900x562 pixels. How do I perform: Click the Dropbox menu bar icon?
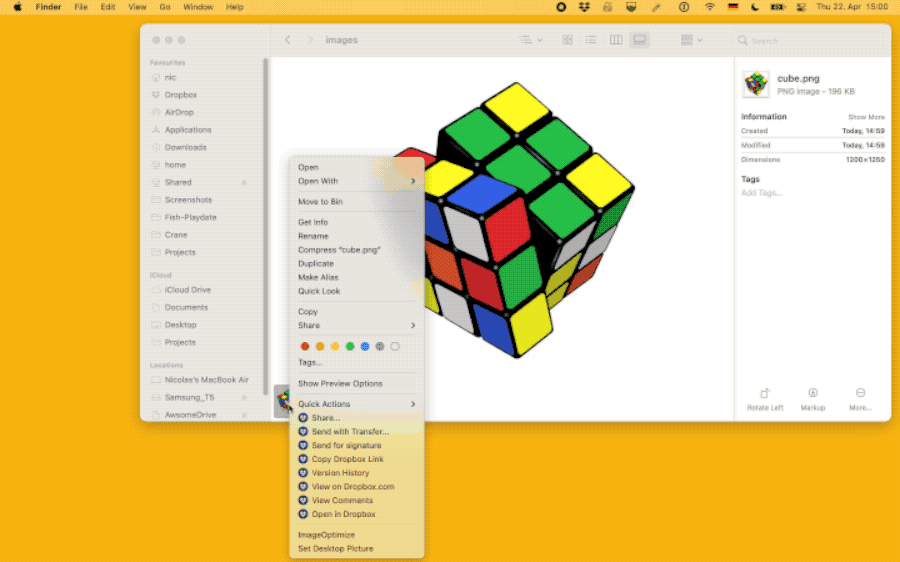click(584, 7)
